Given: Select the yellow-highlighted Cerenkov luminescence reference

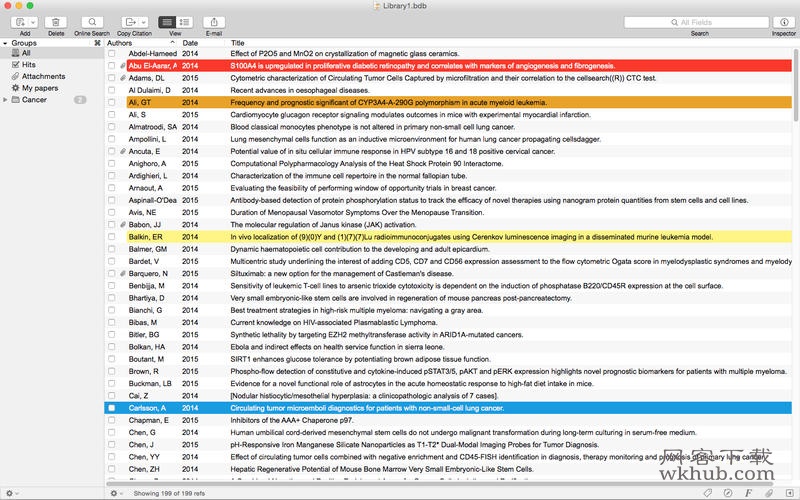Looking at the screenshot, I should tap(459, 237).
